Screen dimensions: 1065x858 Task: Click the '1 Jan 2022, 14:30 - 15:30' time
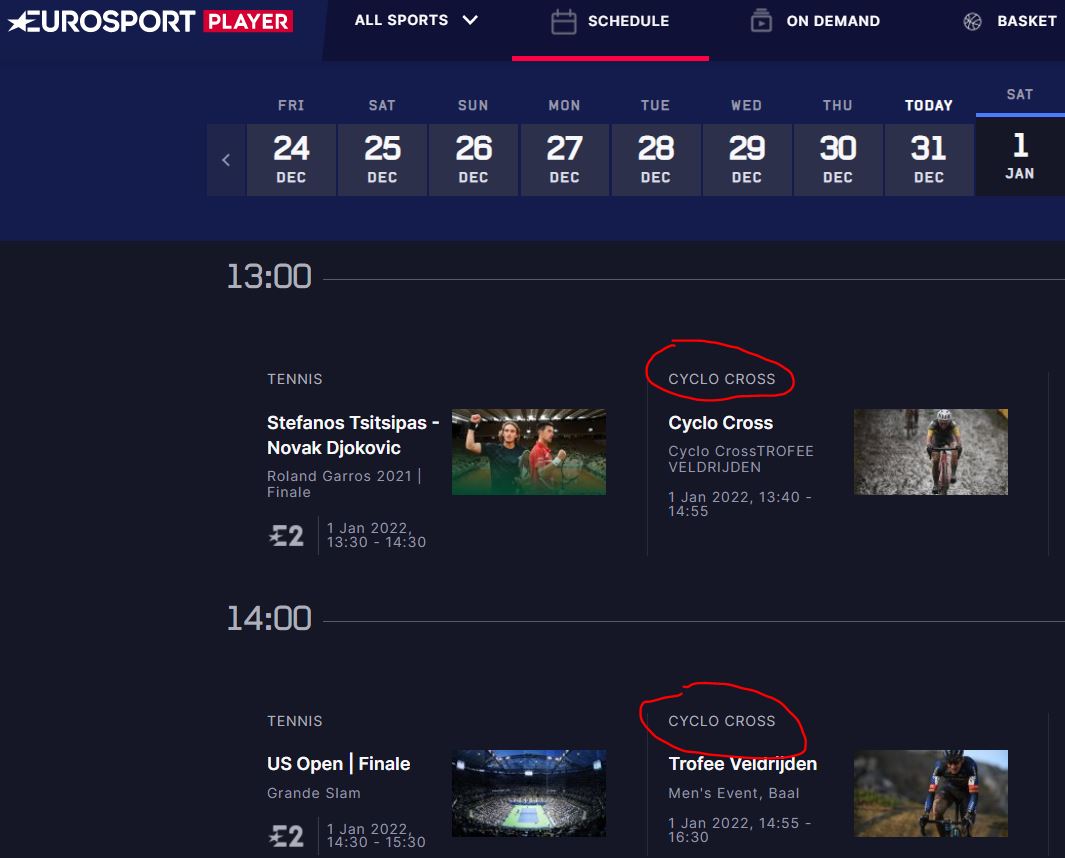[x=376, y=836]
